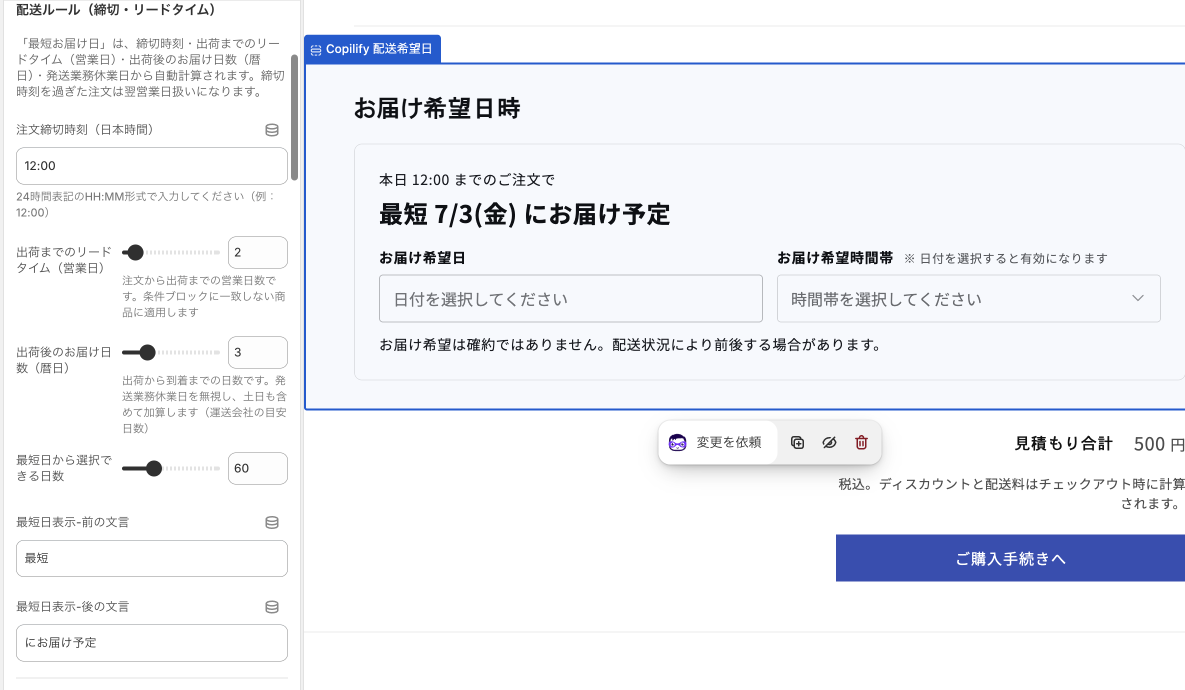Click the 最短日表示-前の文言 field with 最短
Viewport: 1185px width, 690px height.
coord(151,558)
